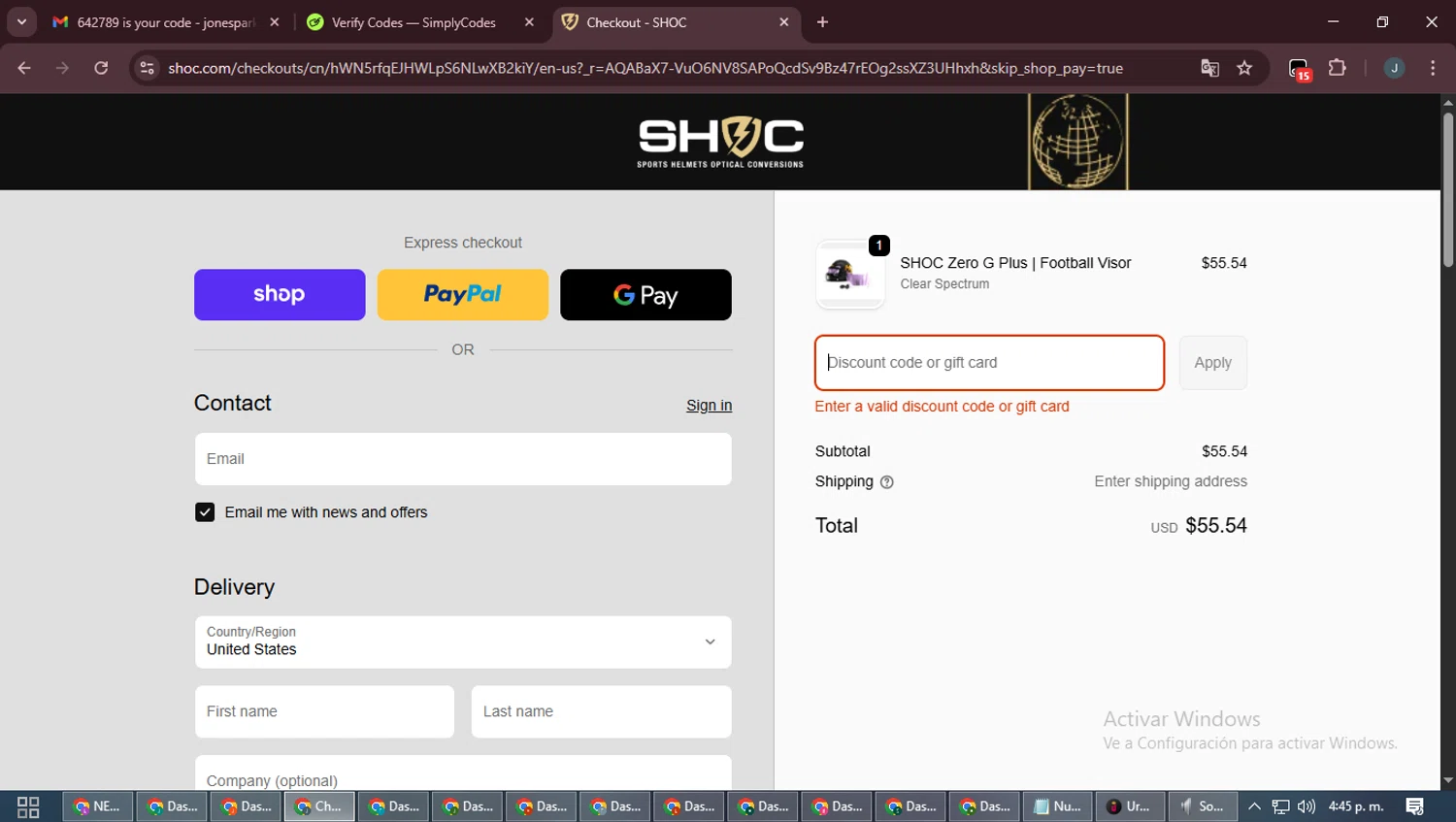Open the 'Ch...' Chrome taskbar item
The height and width of the screenshot is (822, 1456).
(319, 806)
